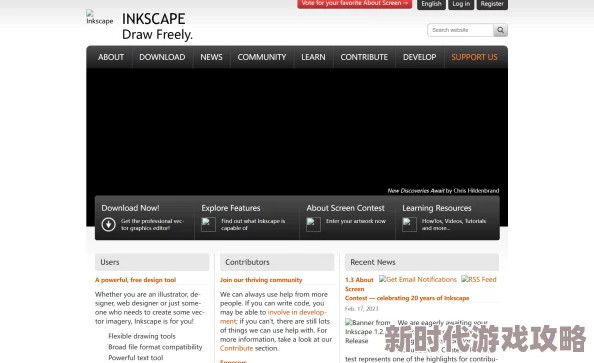Click the Learning Resources icon
Image resolution: width=594 pixels, height=363 pixels.
coord(409,224)
